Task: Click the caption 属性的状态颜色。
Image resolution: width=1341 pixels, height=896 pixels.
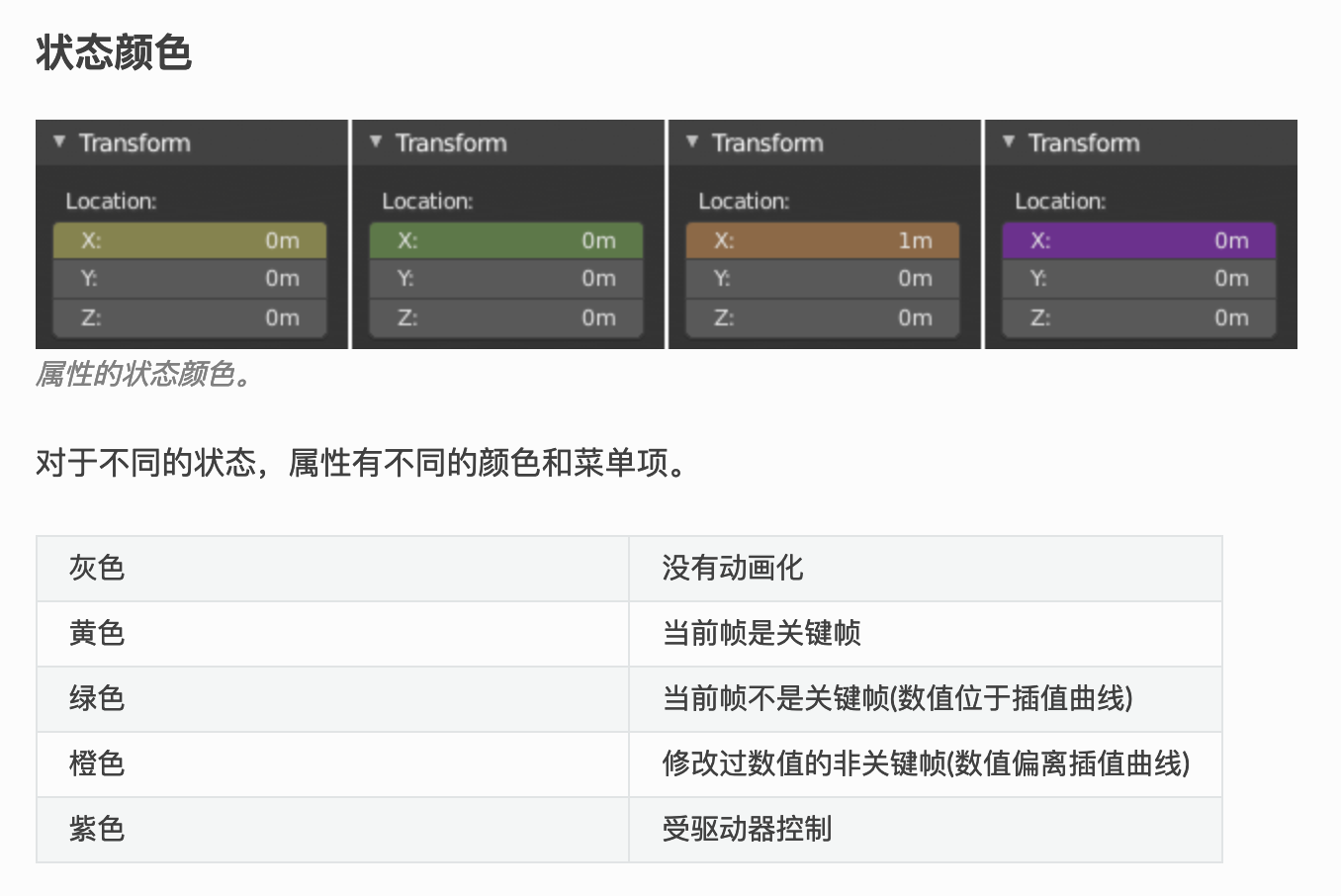Action: [x=145, y=374]
